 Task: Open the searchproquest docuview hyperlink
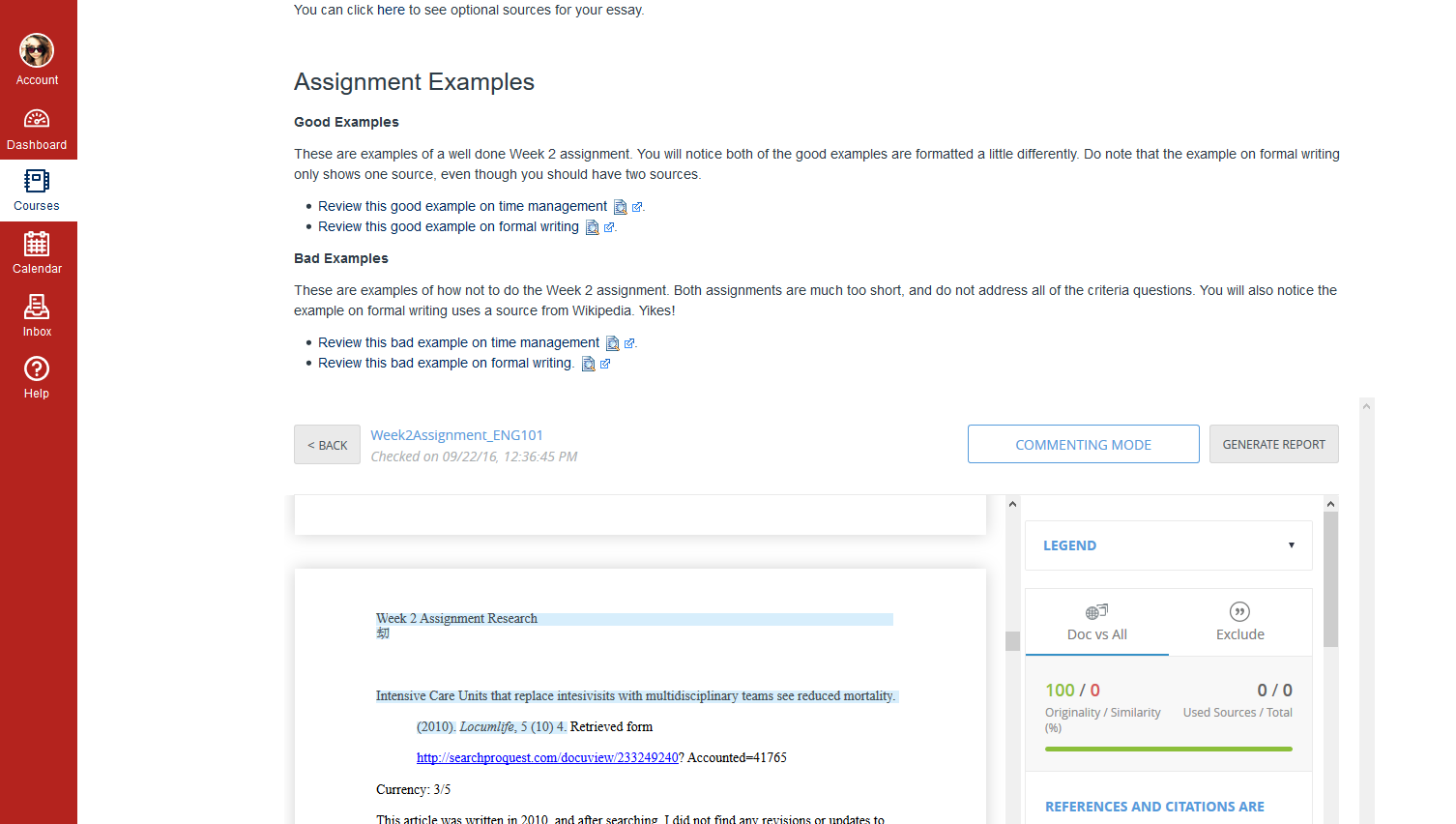[x=547, y=756]
